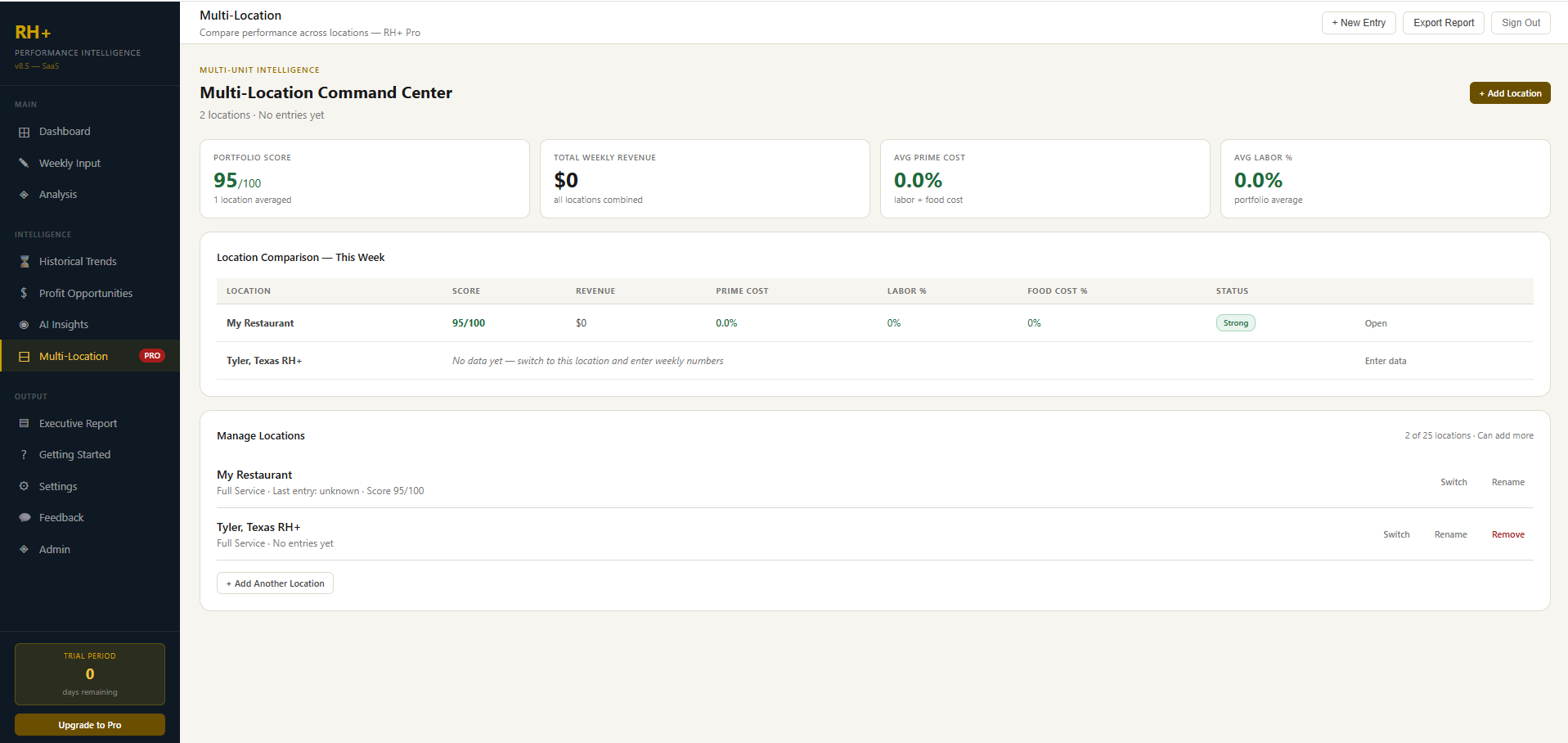
Task: Click the red PRO badge
Action: pos(152,356)
